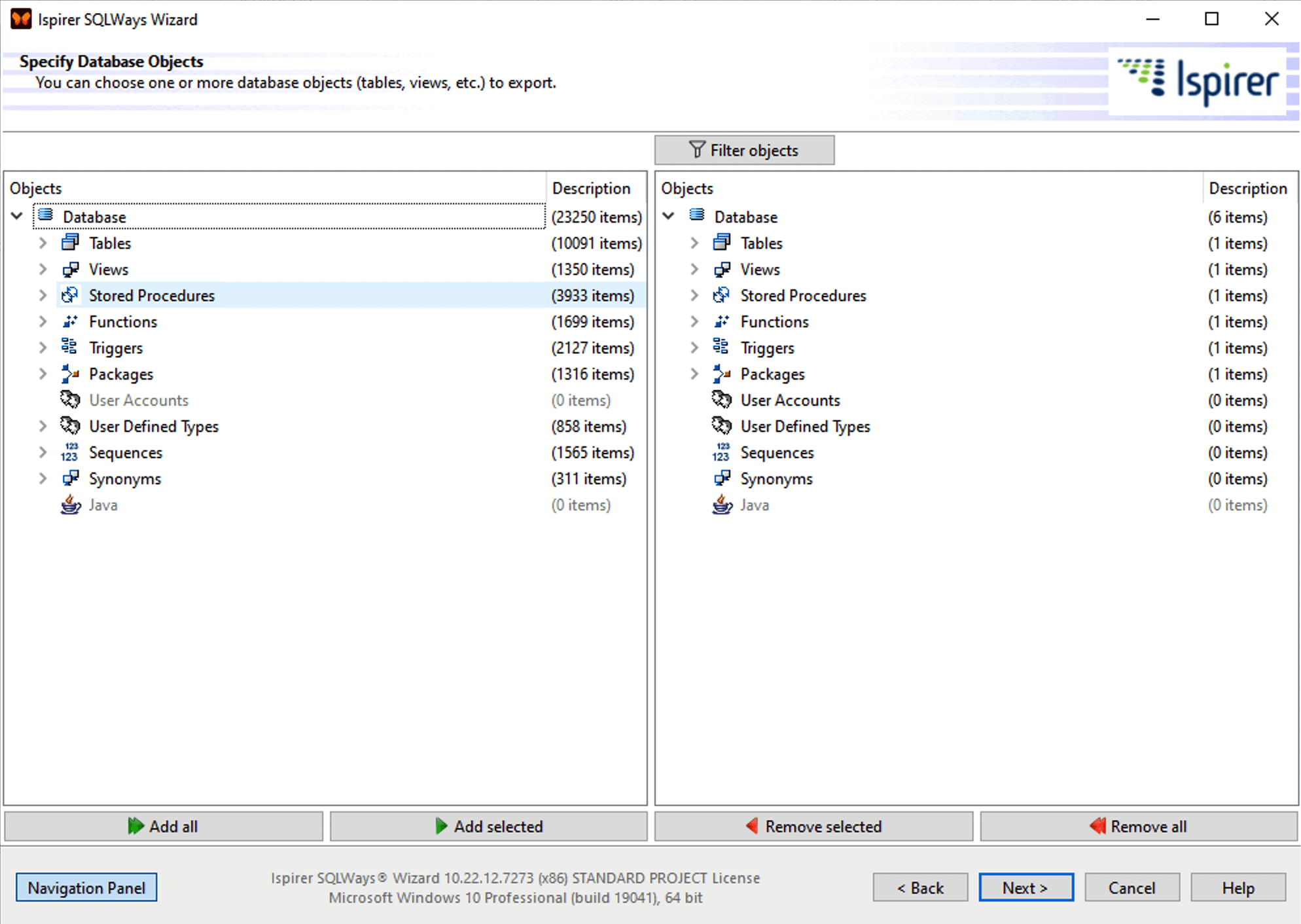Collapse the Database node in left pane

17,216
